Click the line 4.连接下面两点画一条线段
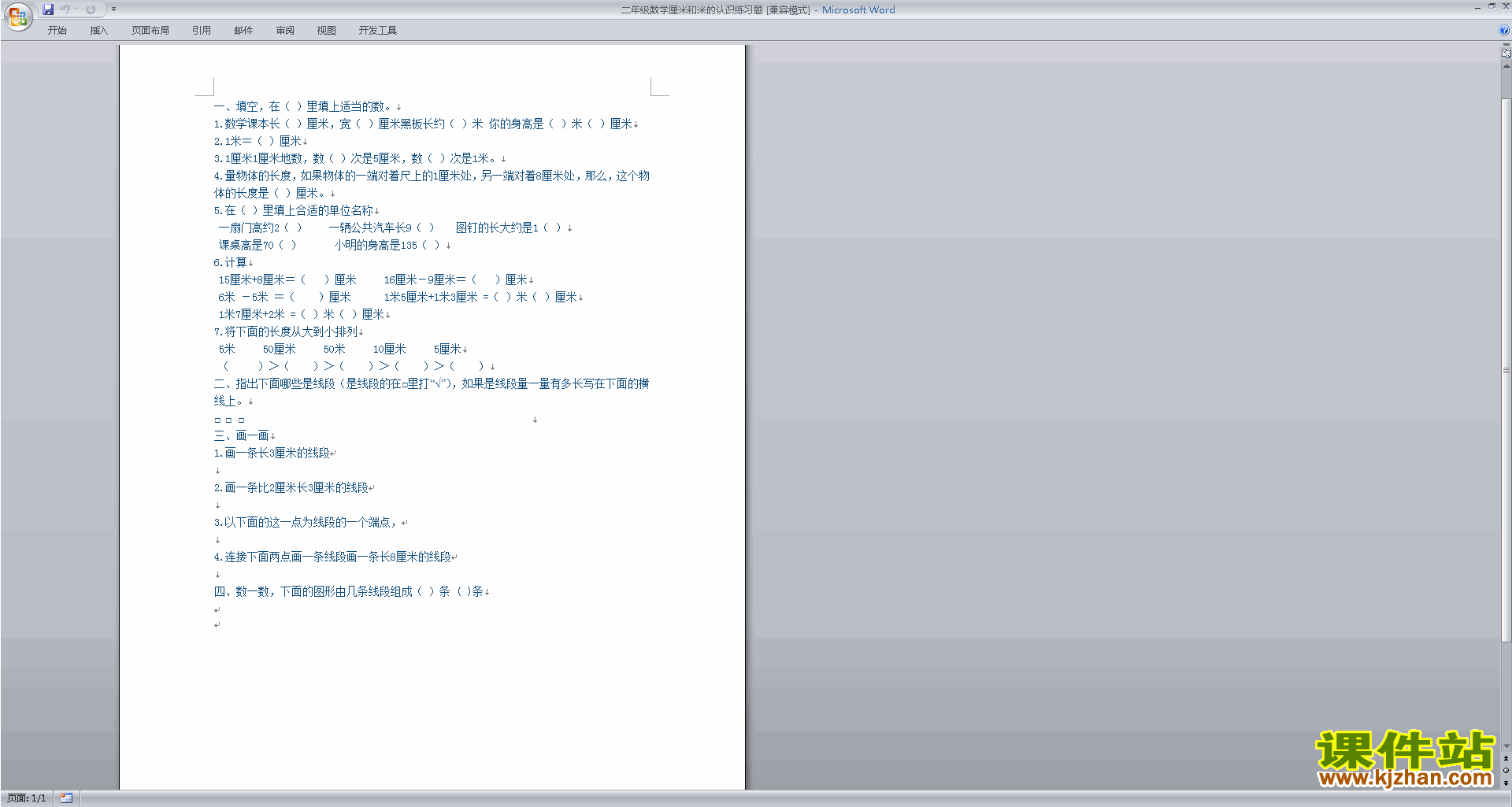This screenshot has height=807, width=1512. (332, 557)
